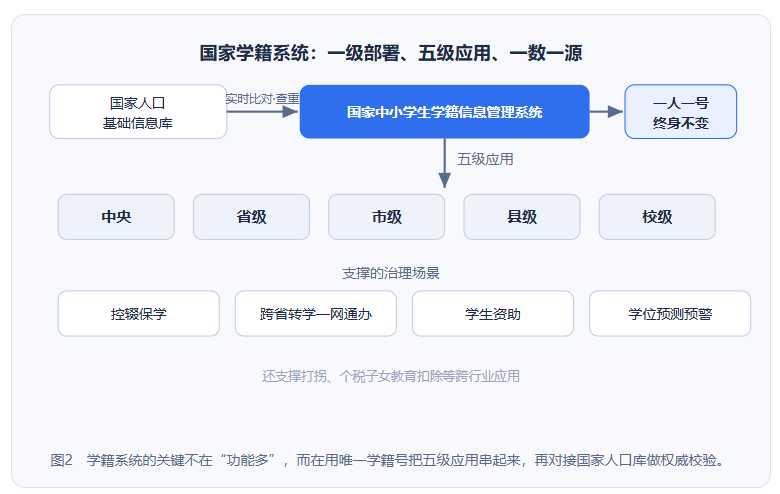Select the 中央 level box

(x=116, y=217)
